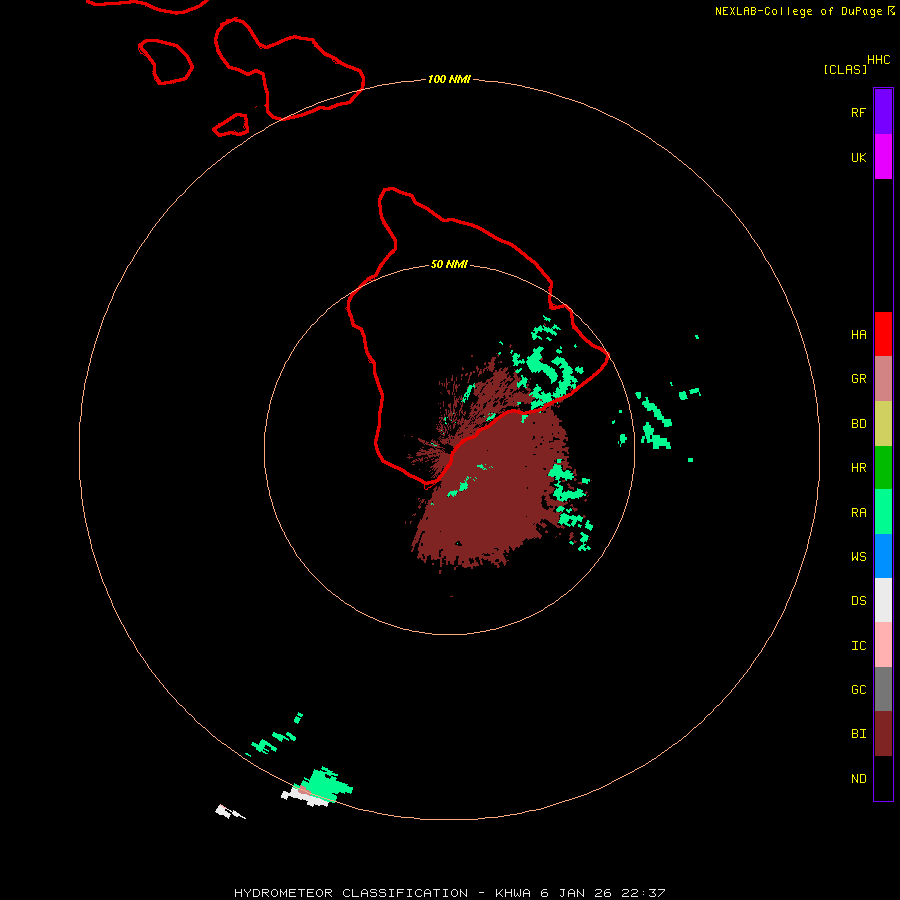
Task: Click the DS white legend swatch
Action: [883, 600]
